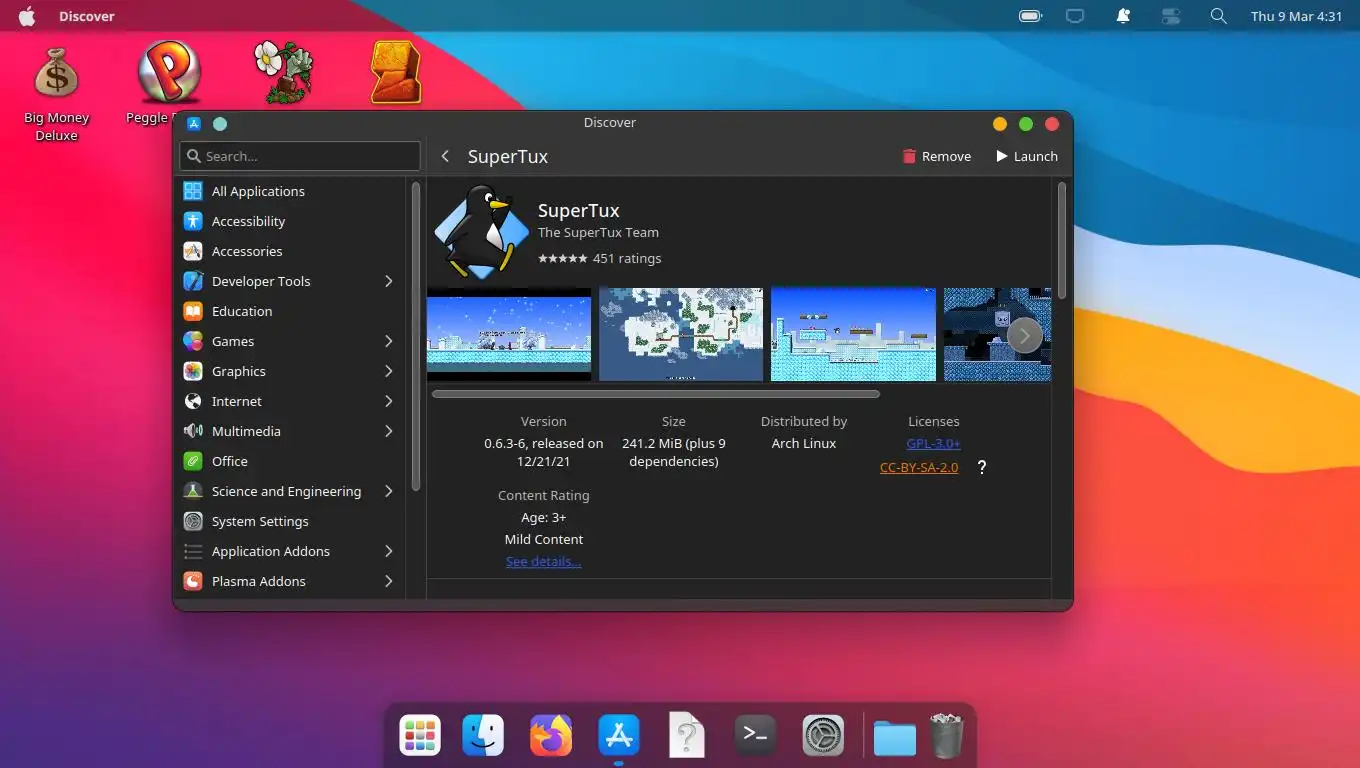Screen dimensions: 1360x768
Task: Click the clock Thu 9 Mar 4:31
Action: click(1296, 16)
